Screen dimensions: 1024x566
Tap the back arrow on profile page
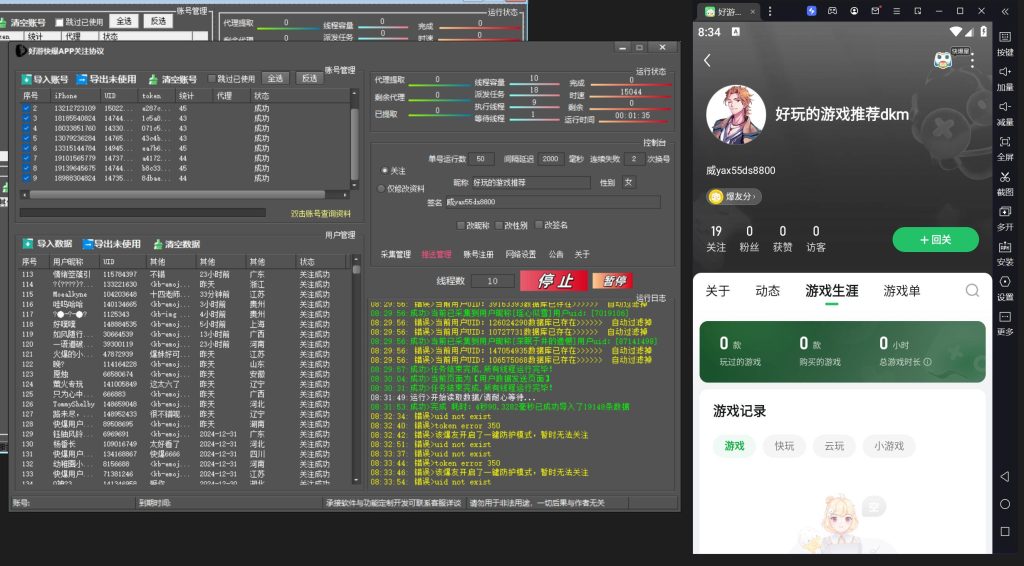707,60
